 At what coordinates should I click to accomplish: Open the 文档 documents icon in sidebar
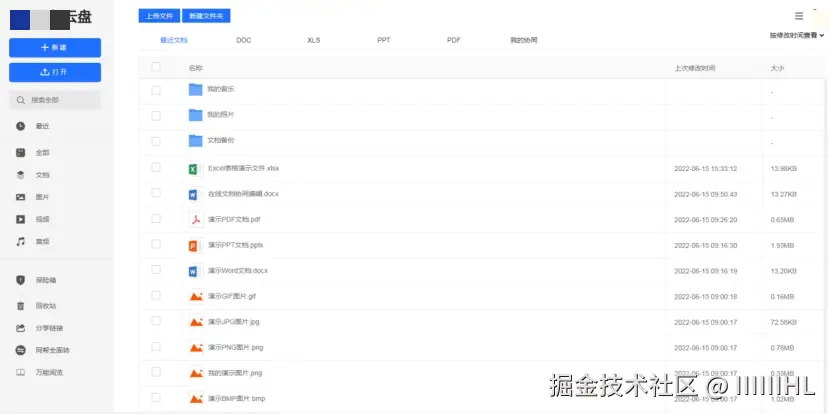(21, 175)
